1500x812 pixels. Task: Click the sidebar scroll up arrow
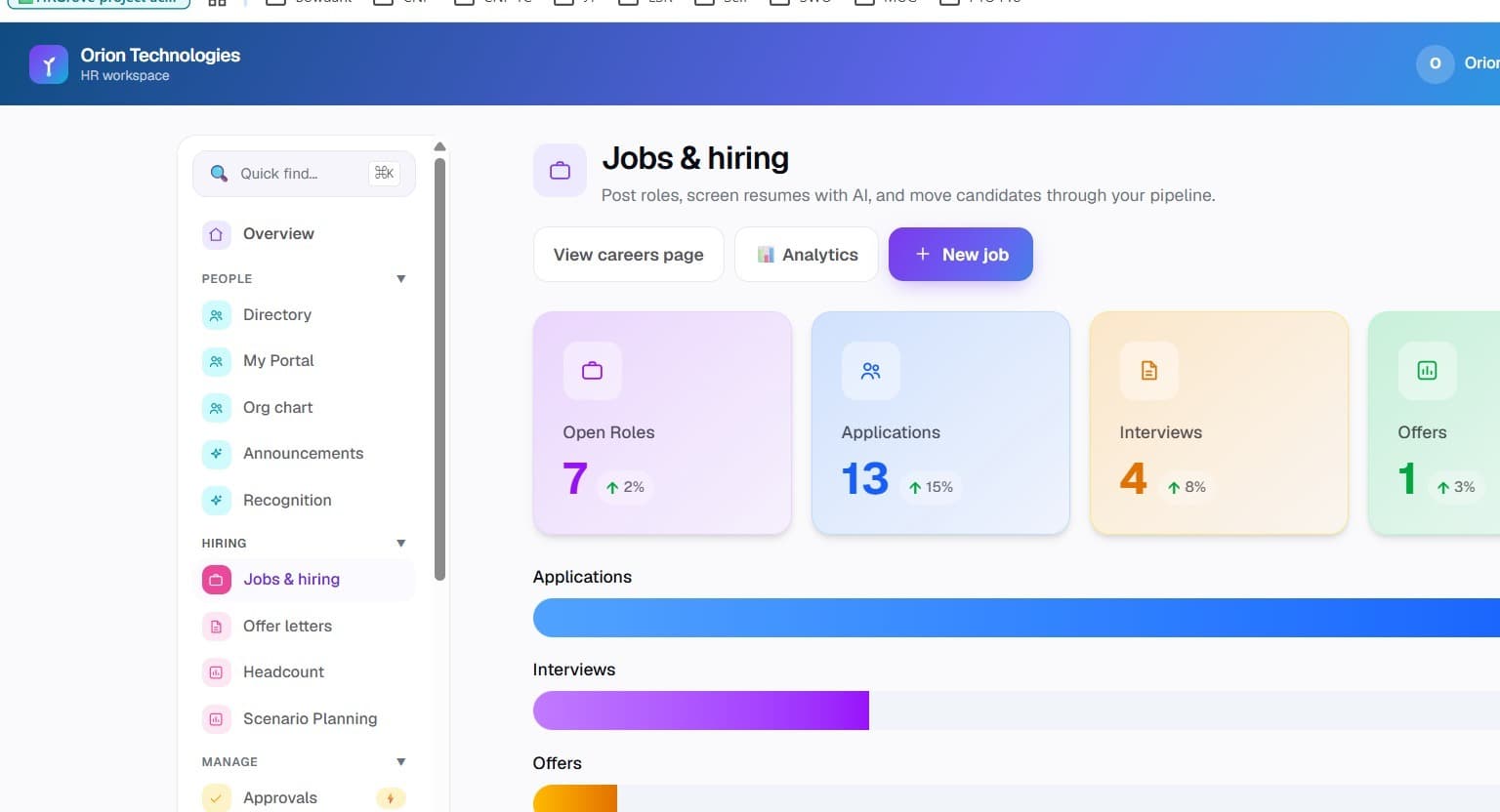tap(439, 146)
